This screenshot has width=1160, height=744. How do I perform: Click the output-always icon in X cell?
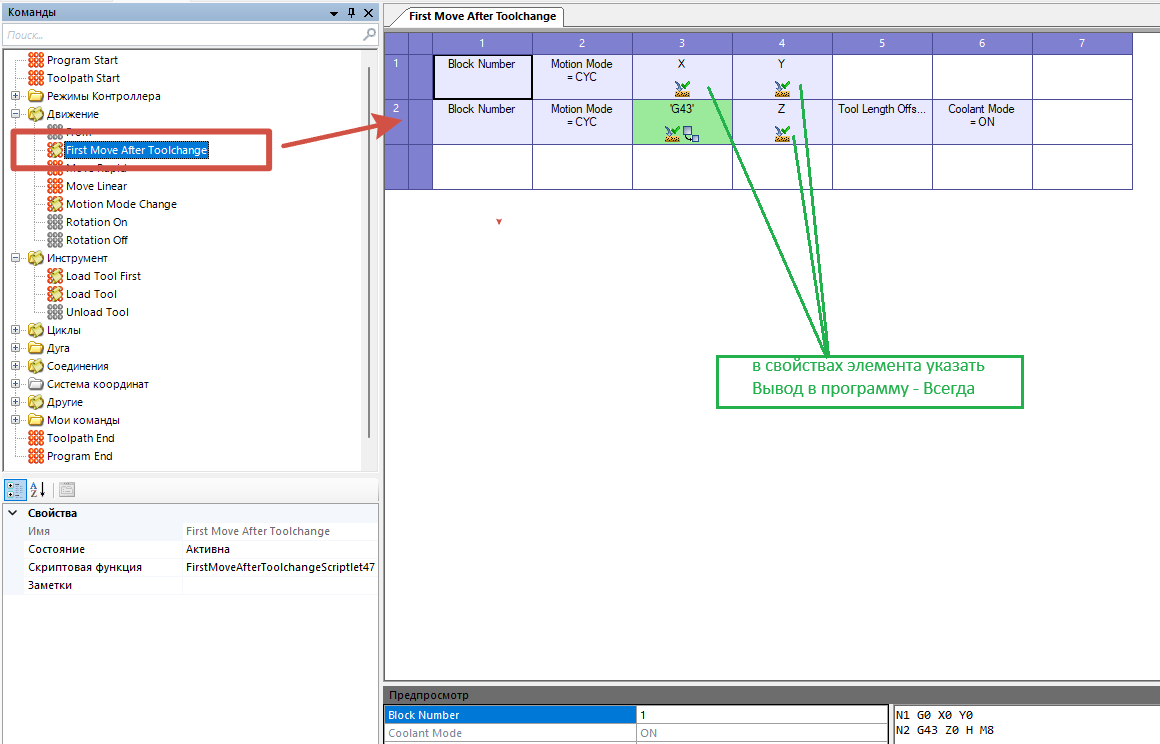point(682,89)
